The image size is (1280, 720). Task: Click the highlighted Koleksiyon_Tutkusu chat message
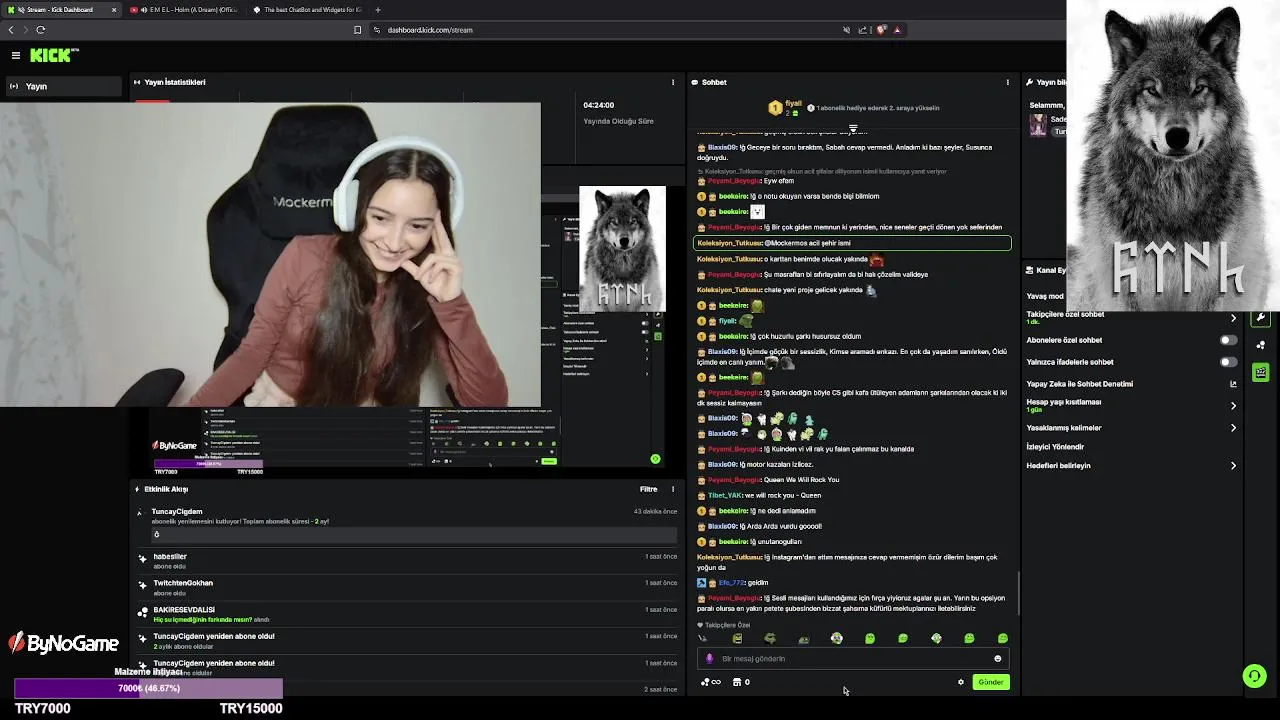click(x=852, y=243)
